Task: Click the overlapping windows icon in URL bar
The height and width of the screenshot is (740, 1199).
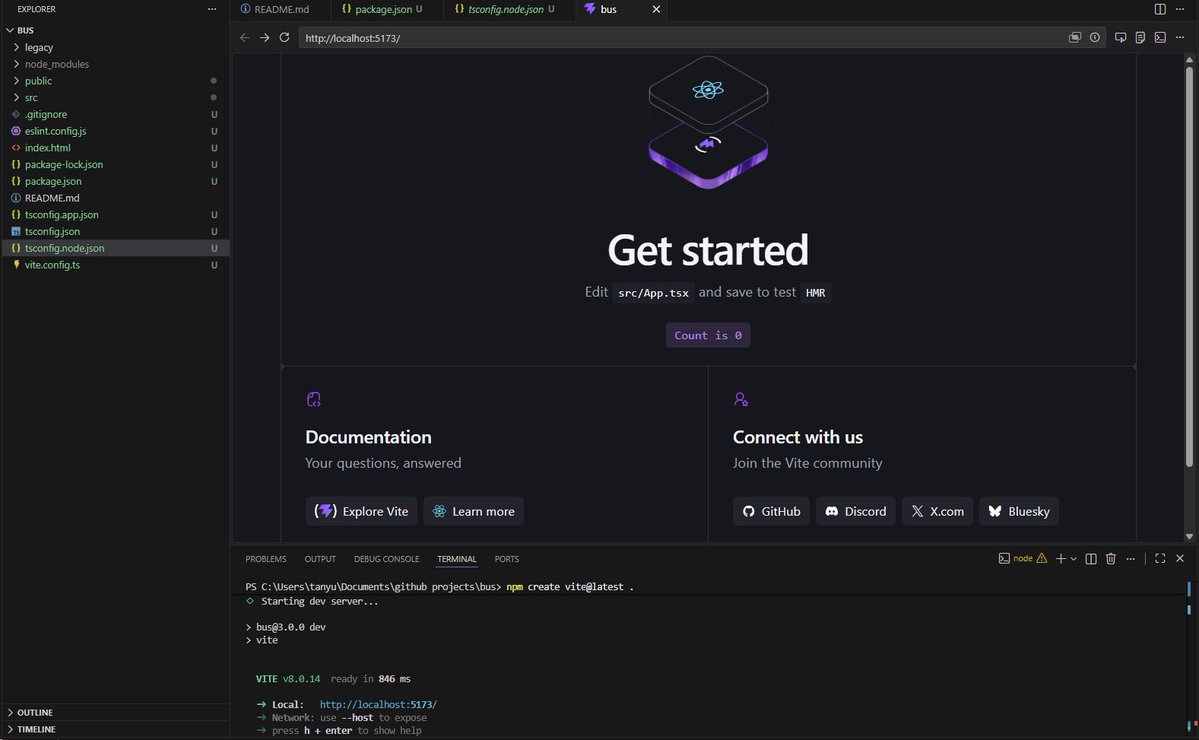Action: click(1074, 37)
